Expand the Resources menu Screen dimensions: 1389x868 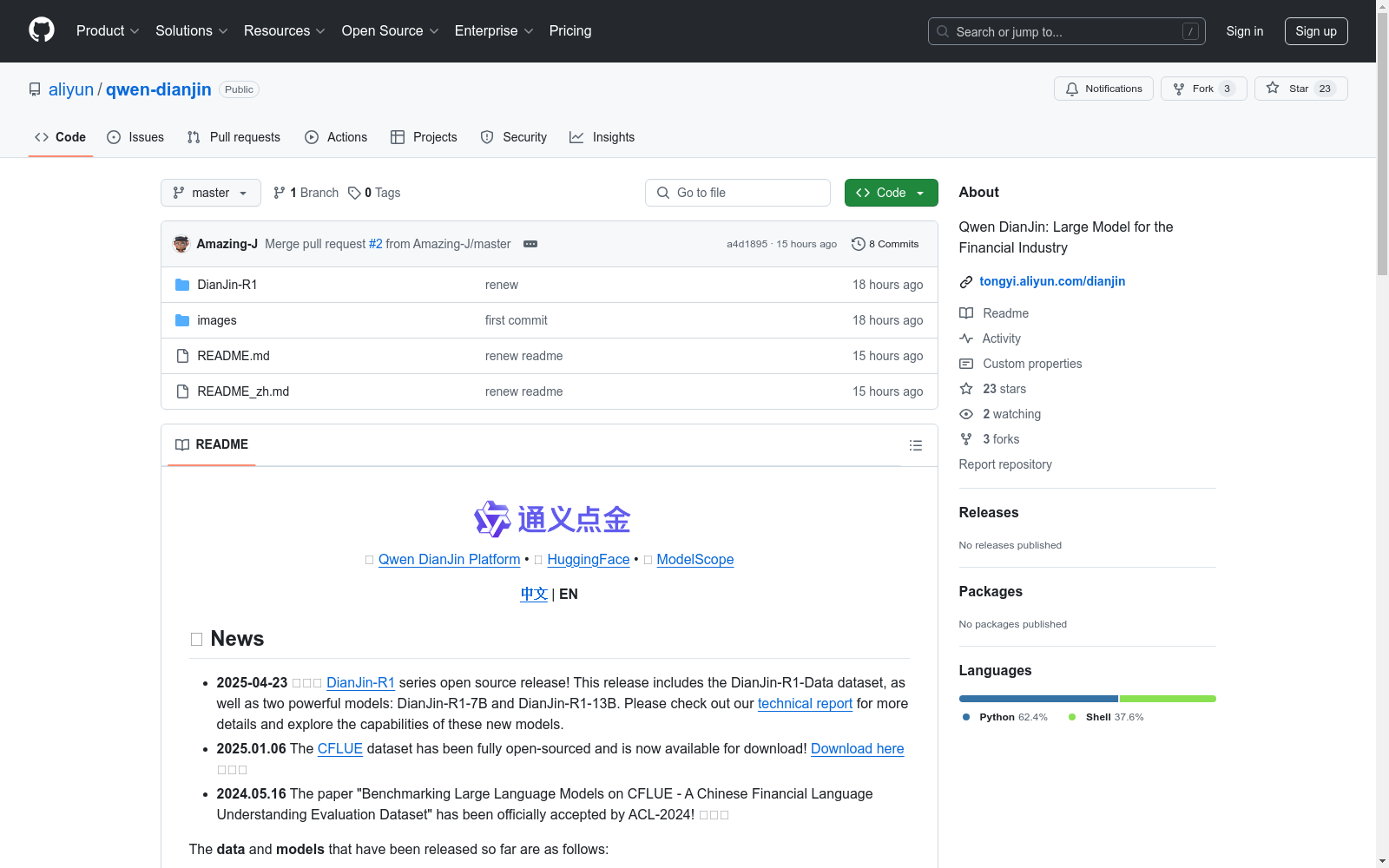tap(285, 31)
